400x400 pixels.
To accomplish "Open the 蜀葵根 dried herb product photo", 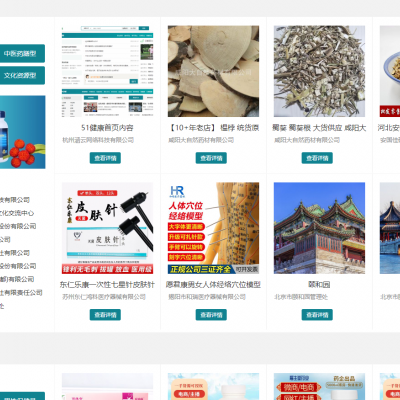I will (x=319, y=71).
